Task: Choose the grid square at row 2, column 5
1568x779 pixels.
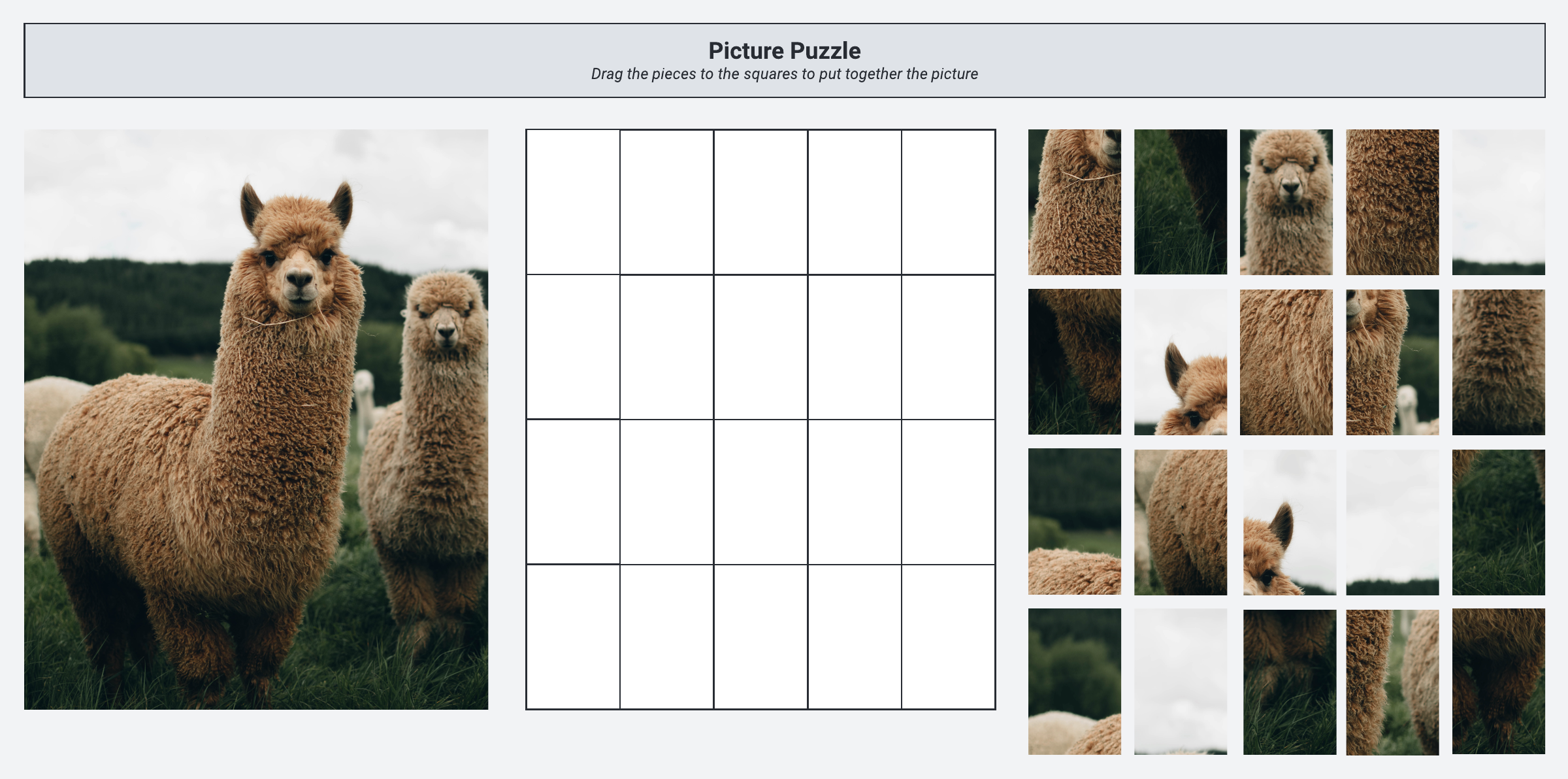Action: coord(949,347)
